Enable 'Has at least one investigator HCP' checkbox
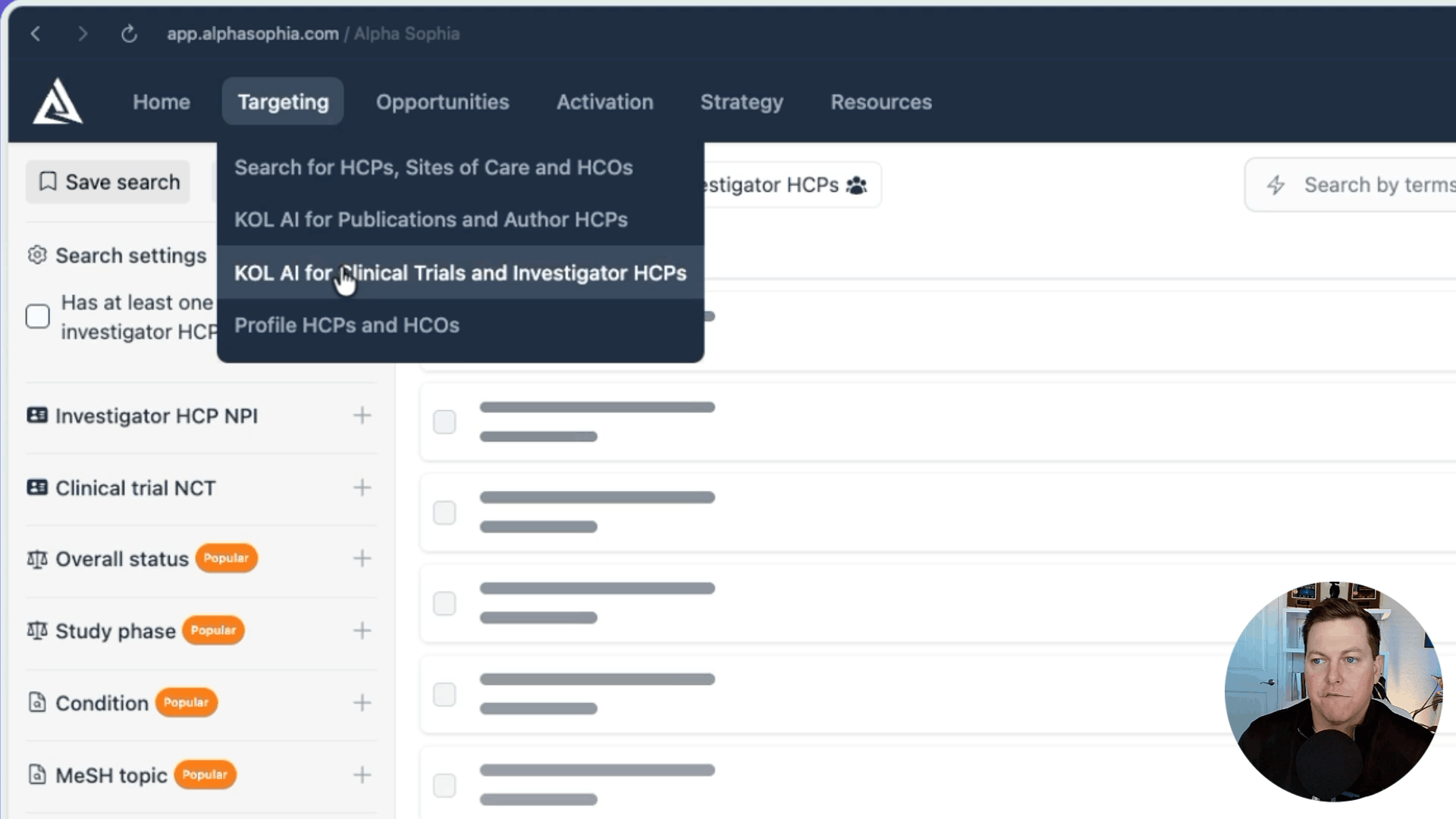This screenshot has height=819, width=1456. tap(38, 316)
